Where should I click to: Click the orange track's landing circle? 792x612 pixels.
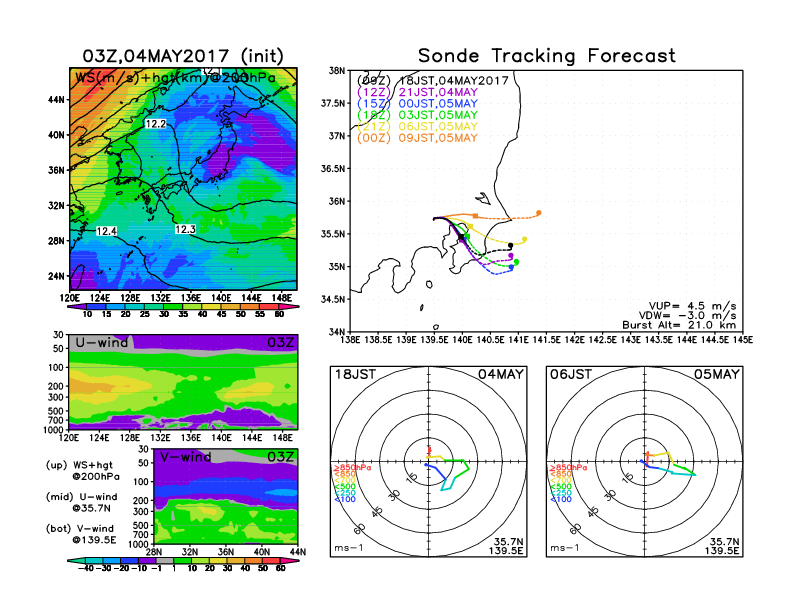point(539,213)
